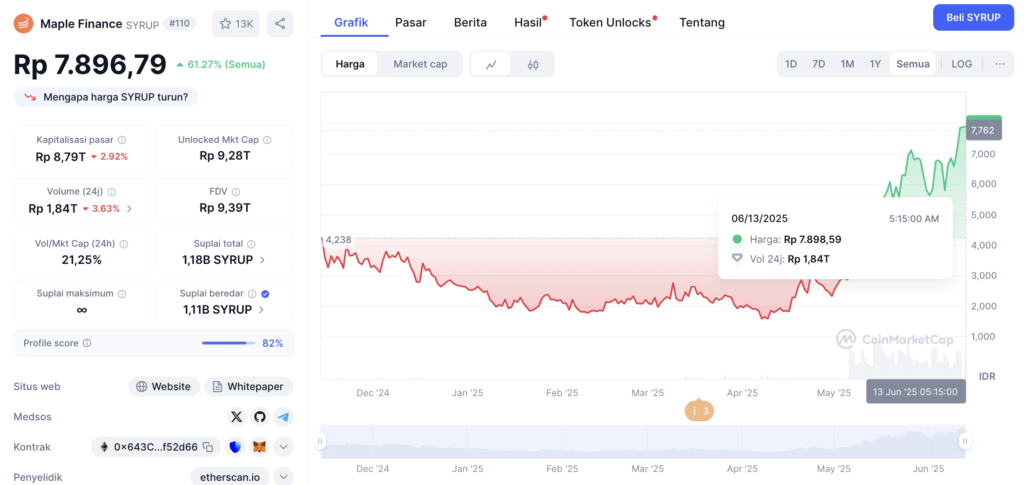Open the X (Twitter) social icon
Screen dimensions: 1024x485
pyautogui.click(x=236, y=416)
